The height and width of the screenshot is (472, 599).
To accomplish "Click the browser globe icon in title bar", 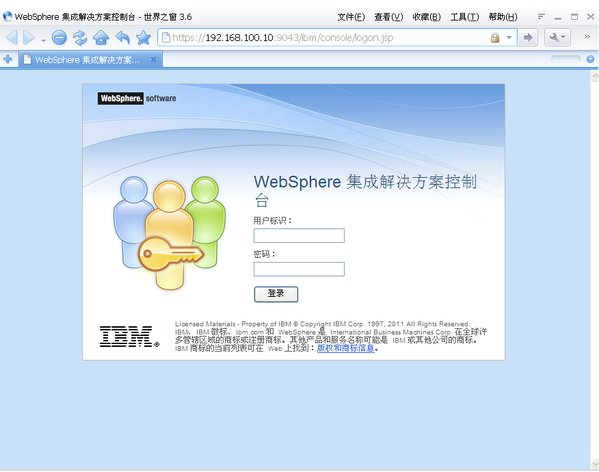I will pos(7,16).
